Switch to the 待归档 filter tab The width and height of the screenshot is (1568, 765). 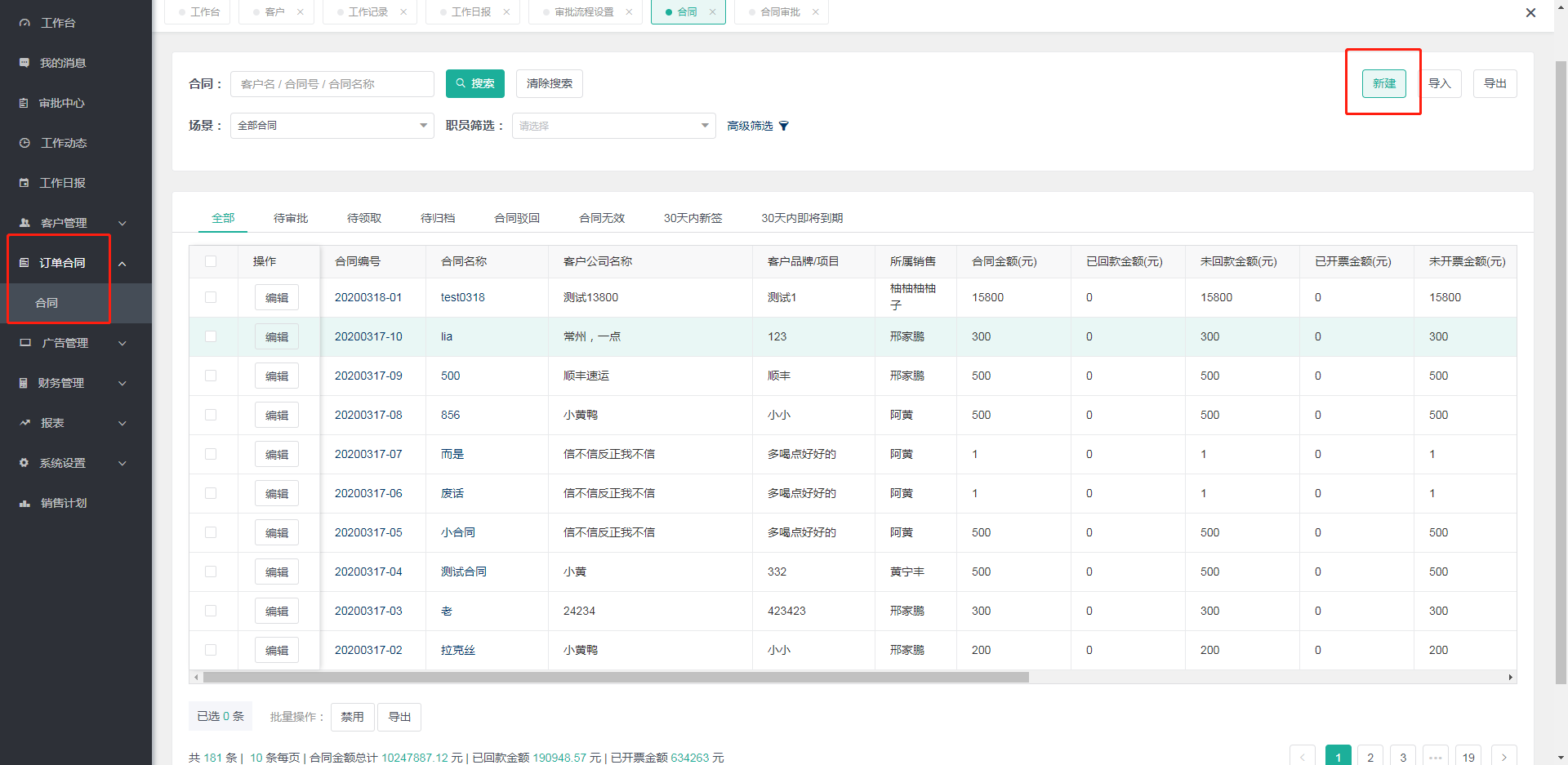(x=438, y=218)
